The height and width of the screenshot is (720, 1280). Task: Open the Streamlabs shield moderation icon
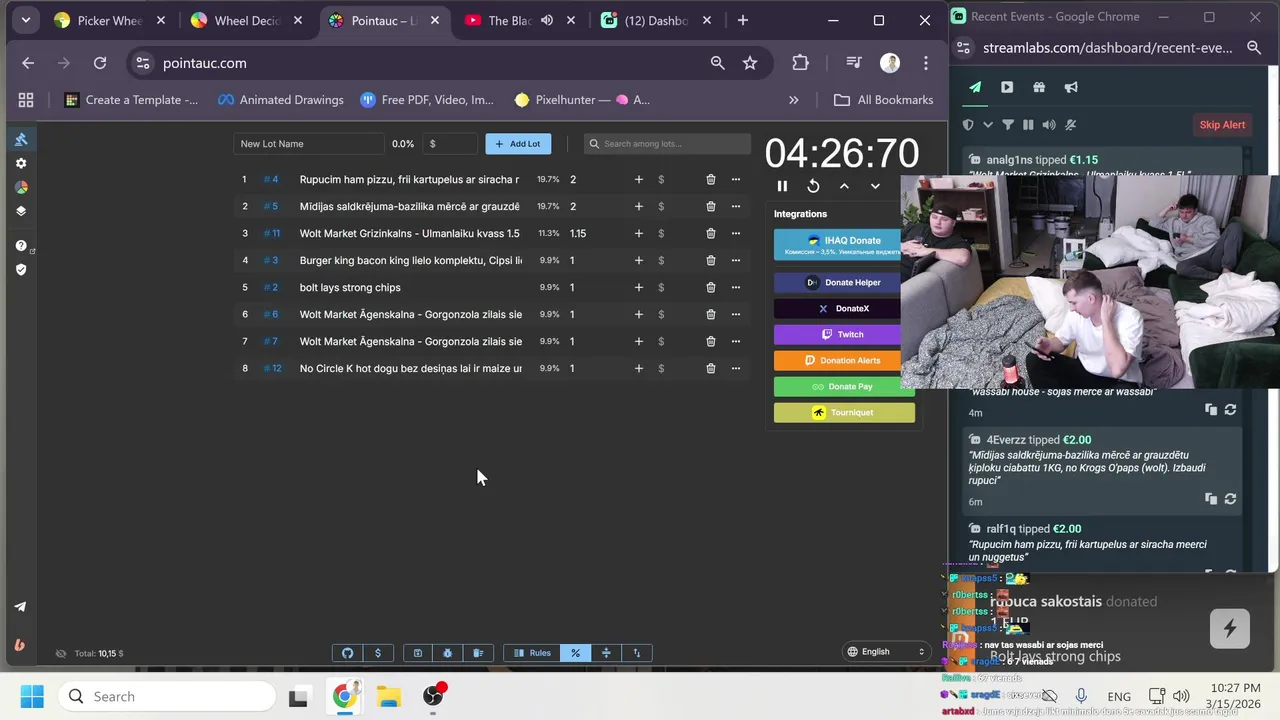pyautogui.click(x=968, y=125)
